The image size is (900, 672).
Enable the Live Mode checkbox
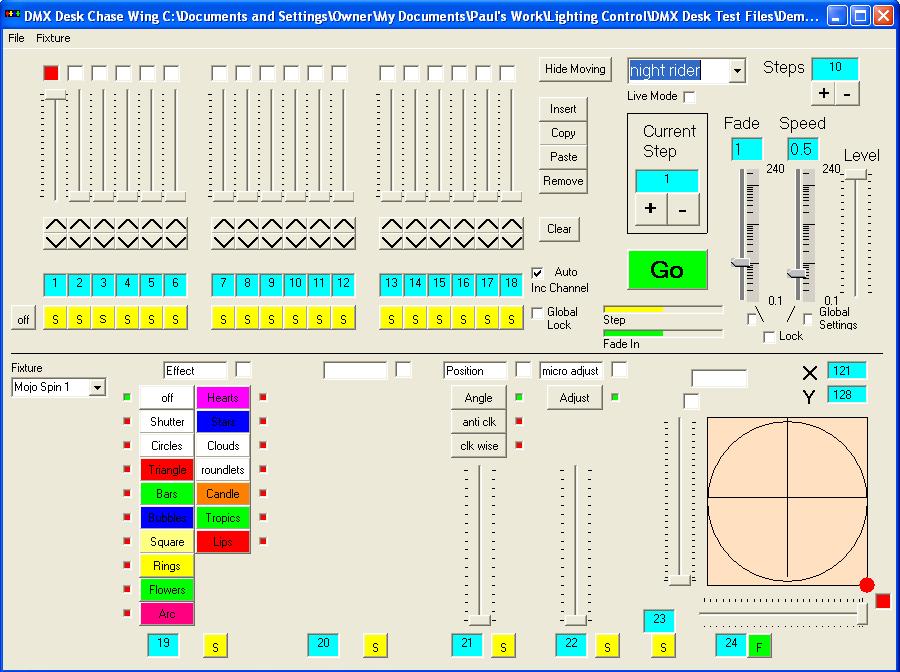click(689, 97)
